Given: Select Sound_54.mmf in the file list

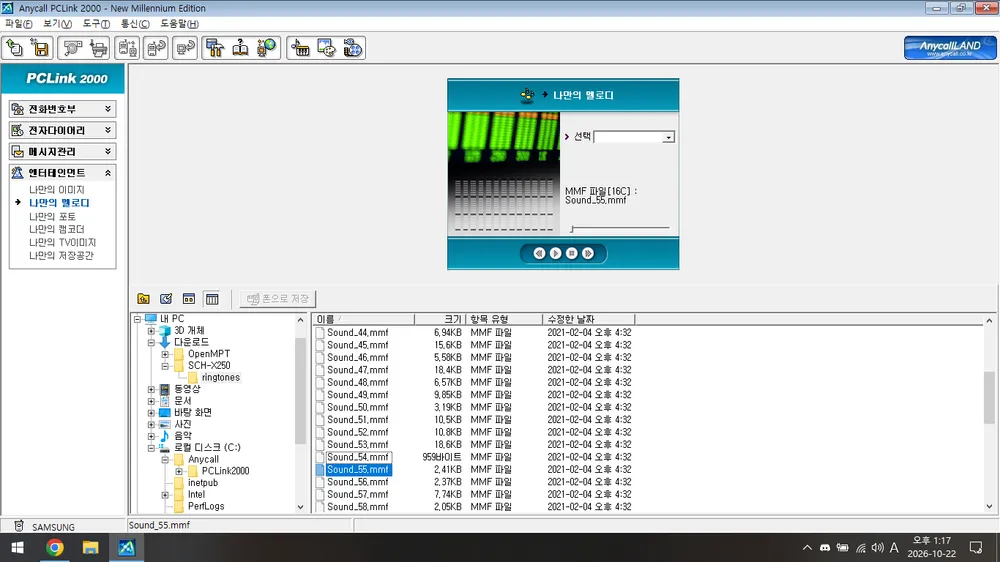Looking at the screenshot, I should click(x=358, y=457).
